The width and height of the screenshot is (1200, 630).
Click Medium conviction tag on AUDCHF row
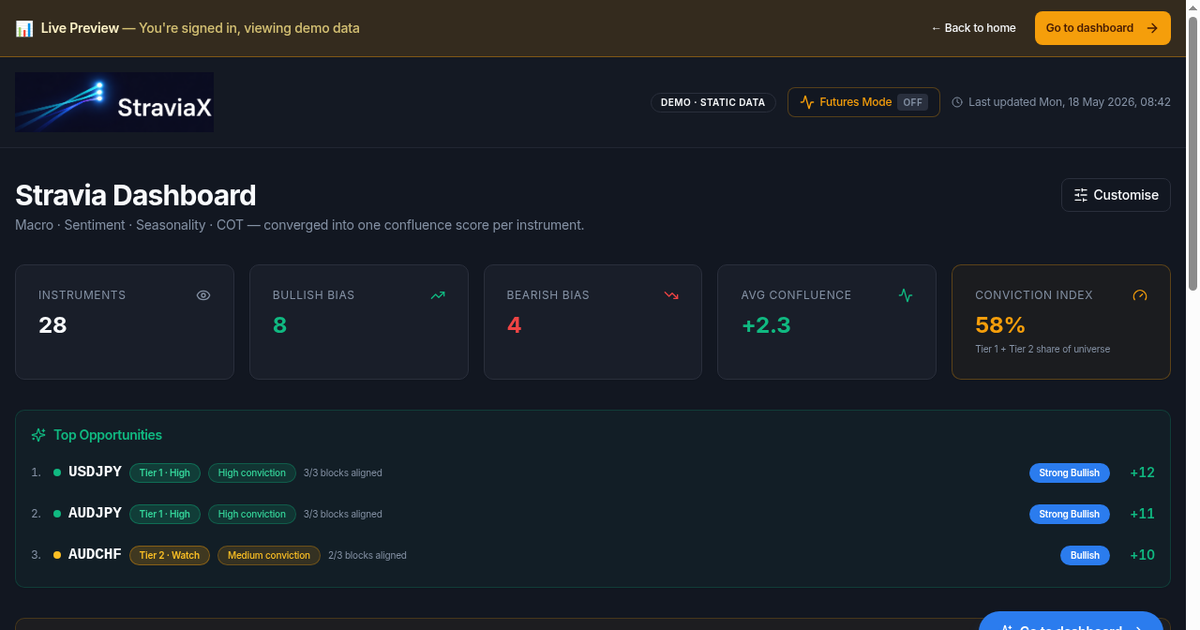[269, 555]
